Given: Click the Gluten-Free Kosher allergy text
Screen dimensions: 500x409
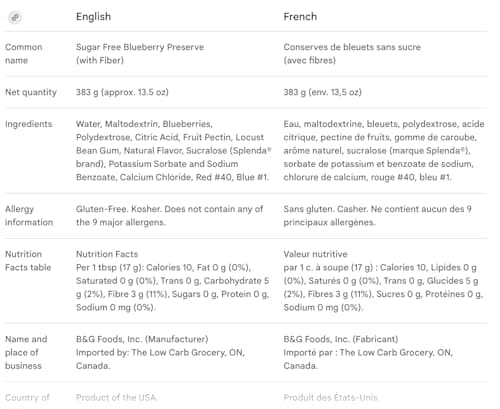Looking at the screenshot, I should [170, 216].
